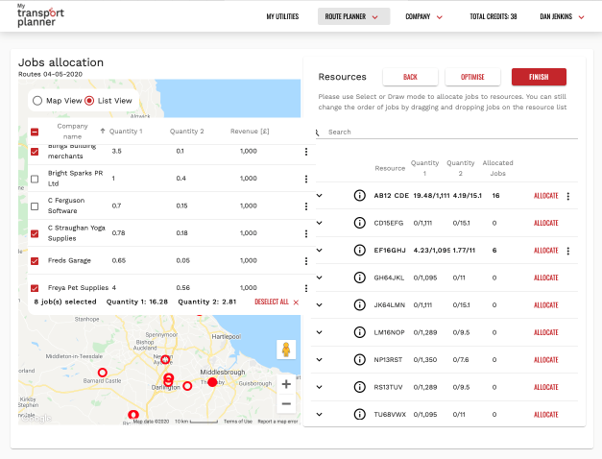Image resolution: width=602 pixels, height=459 pixels.
Task: Zoom out on the map
Action: pos(286,403)
